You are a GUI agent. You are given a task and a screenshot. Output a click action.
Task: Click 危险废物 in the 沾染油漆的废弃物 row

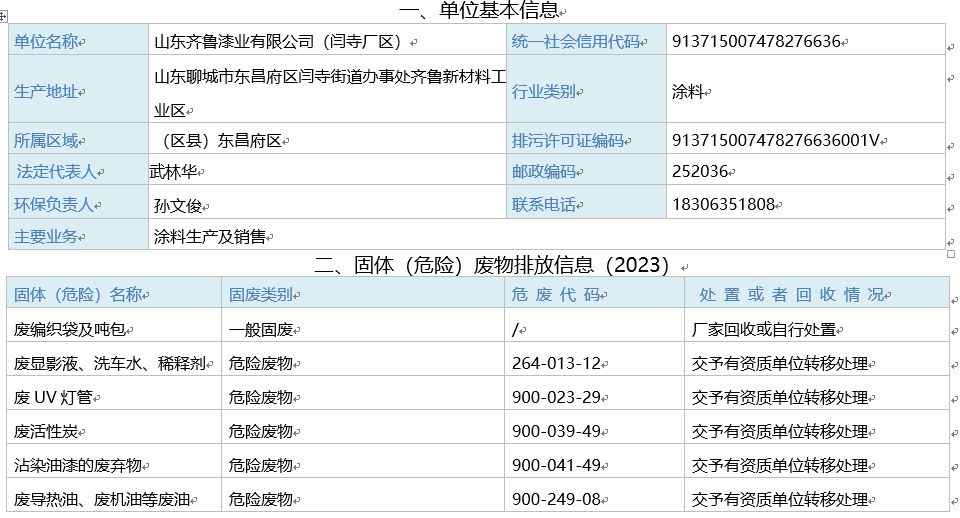coord(261,465)
